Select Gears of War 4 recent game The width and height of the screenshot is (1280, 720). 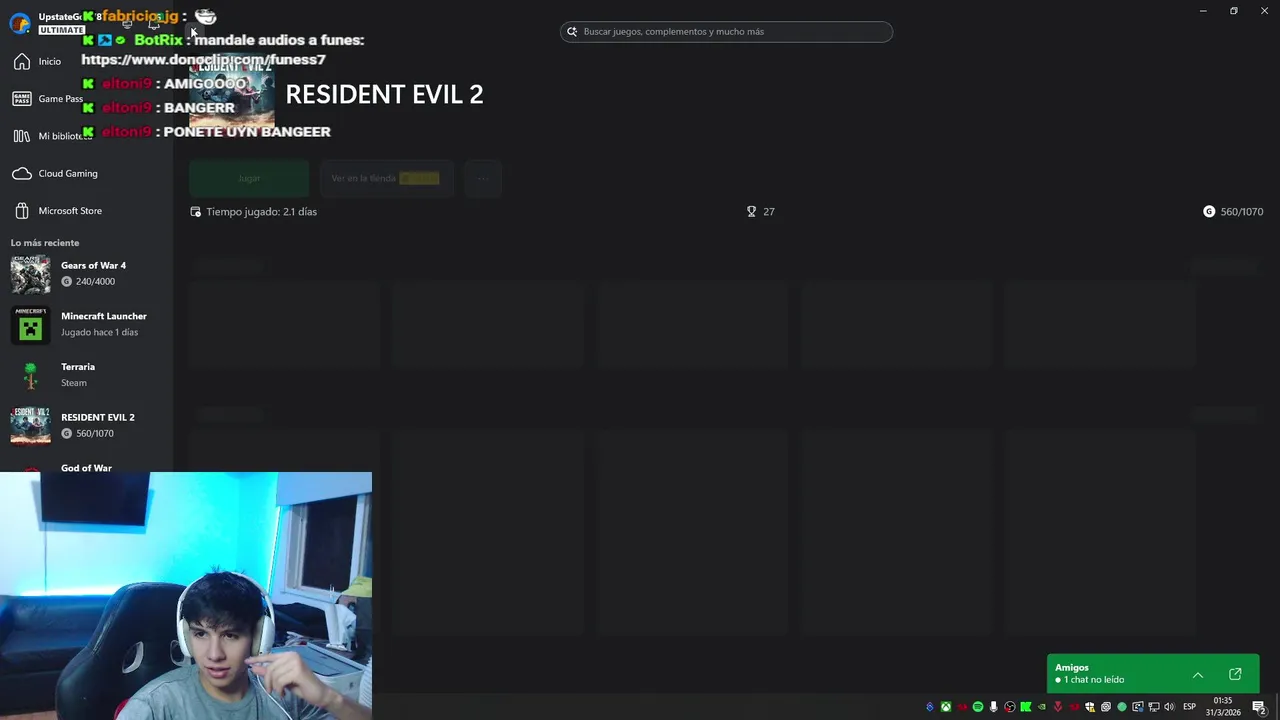tap(86, 273)
